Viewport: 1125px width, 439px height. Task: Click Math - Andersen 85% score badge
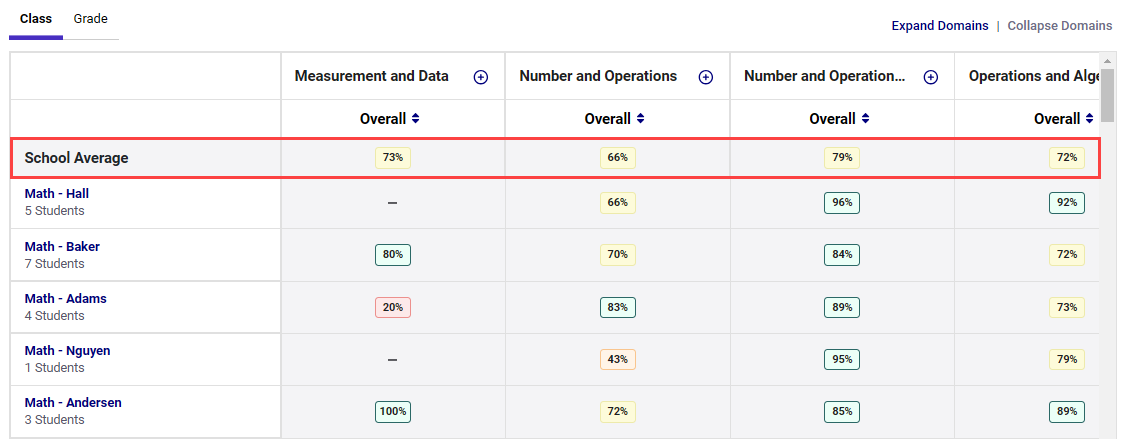click(x=842, y=412)
